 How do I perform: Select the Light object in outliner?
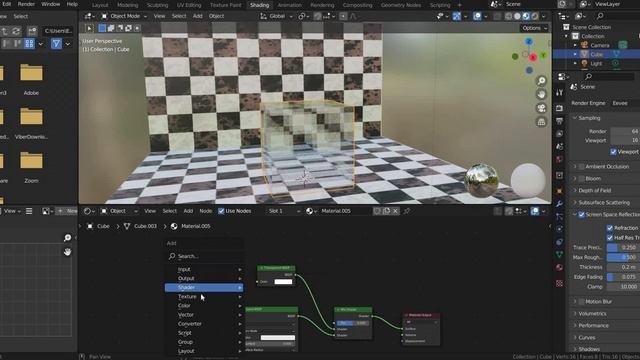click(596, 64)
